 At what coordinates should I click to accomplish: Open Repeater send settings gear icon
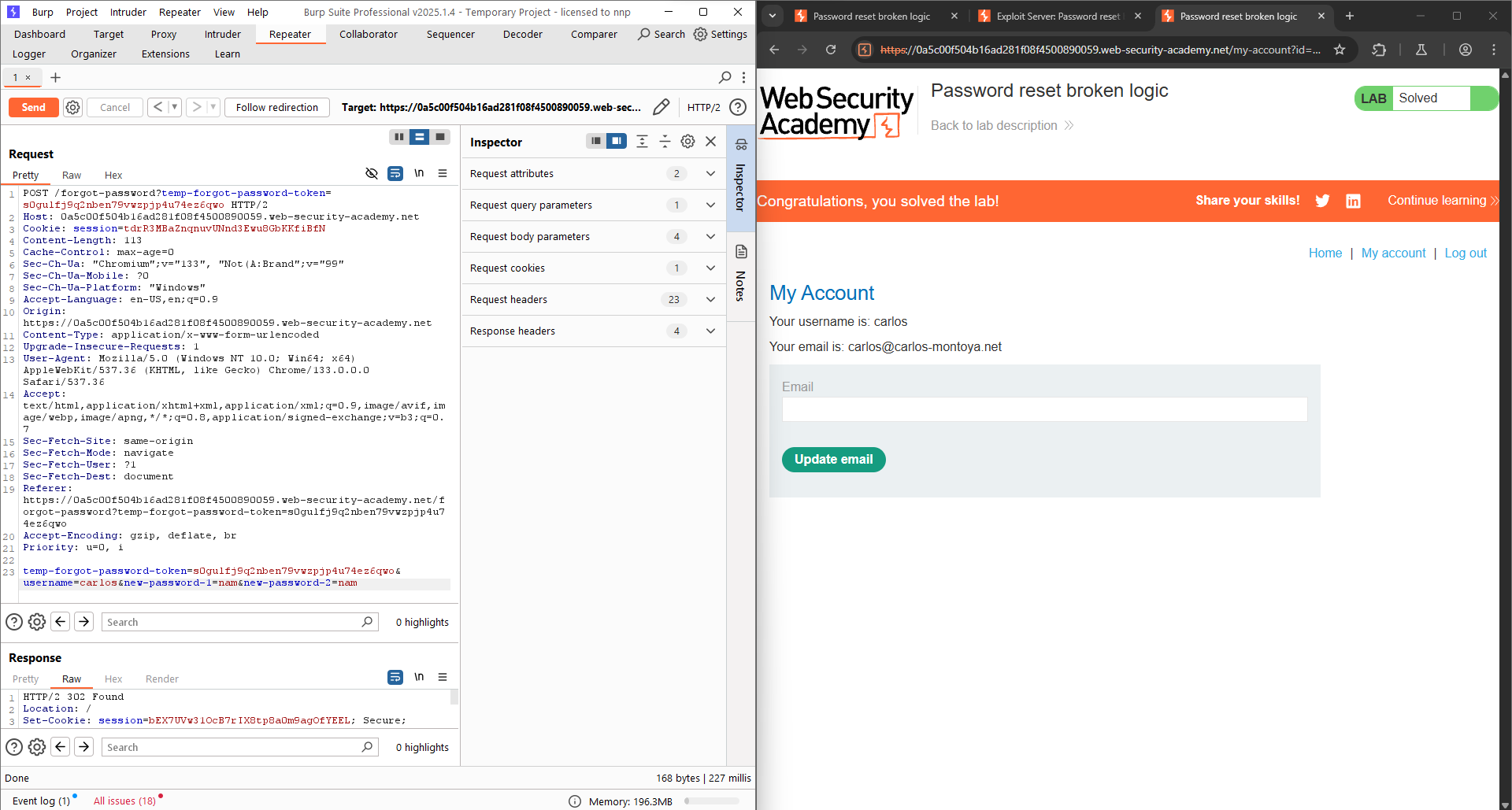[x=73, y=107]
